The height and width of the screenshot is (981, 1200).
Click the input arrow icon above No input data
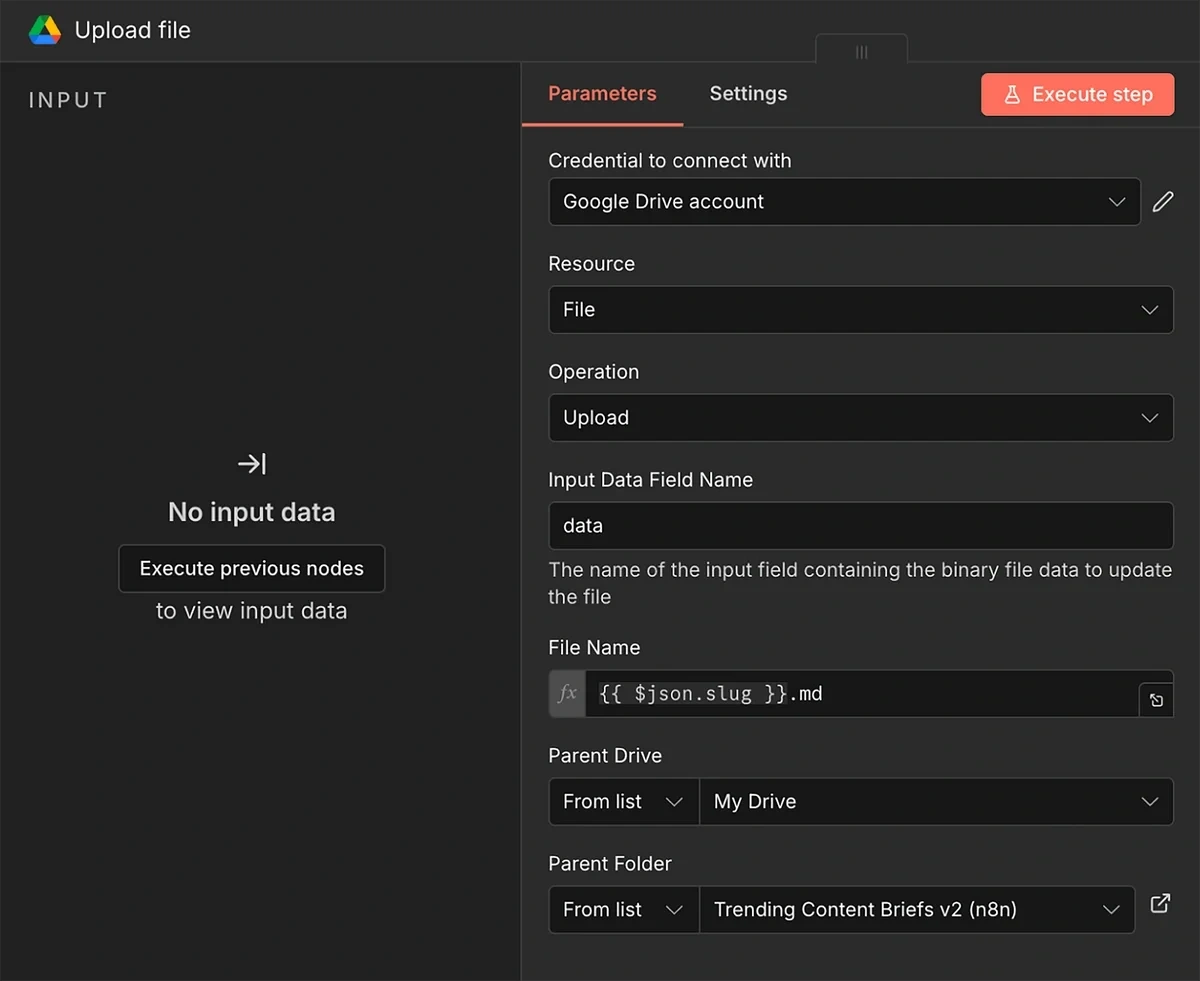251,463
